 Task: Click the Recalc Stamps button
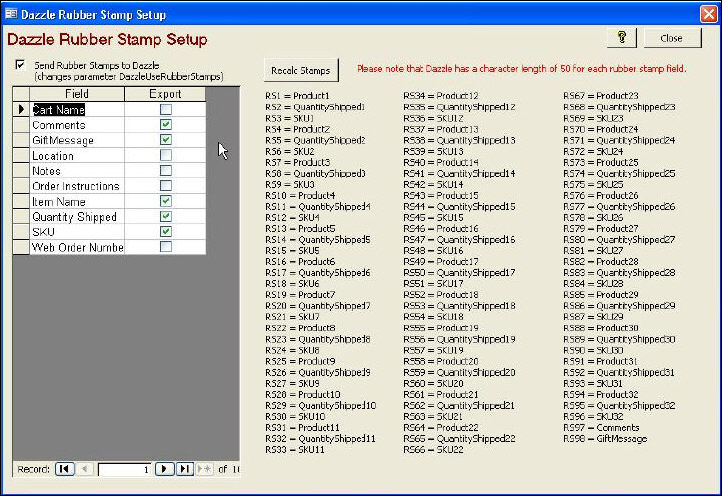click(x=301, y=70)
